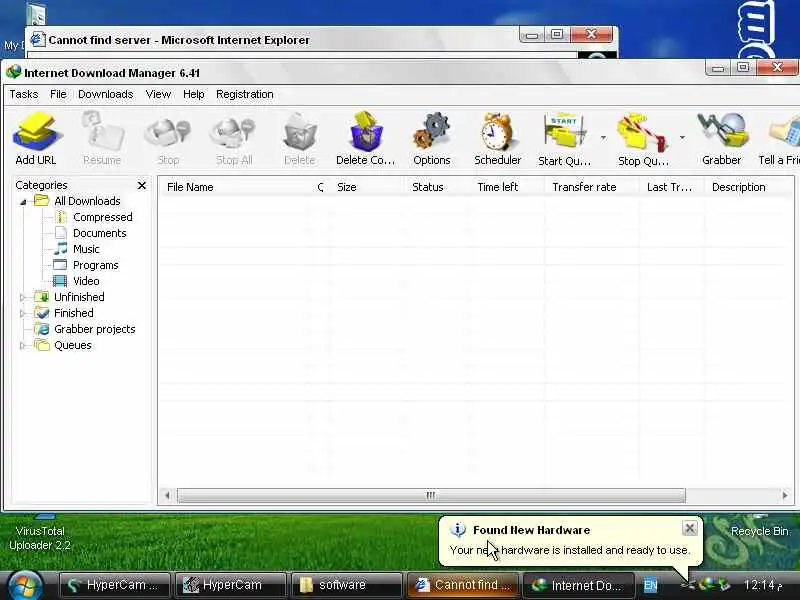
Task: Close the Found New Hardware balloon
Action: 689,529
